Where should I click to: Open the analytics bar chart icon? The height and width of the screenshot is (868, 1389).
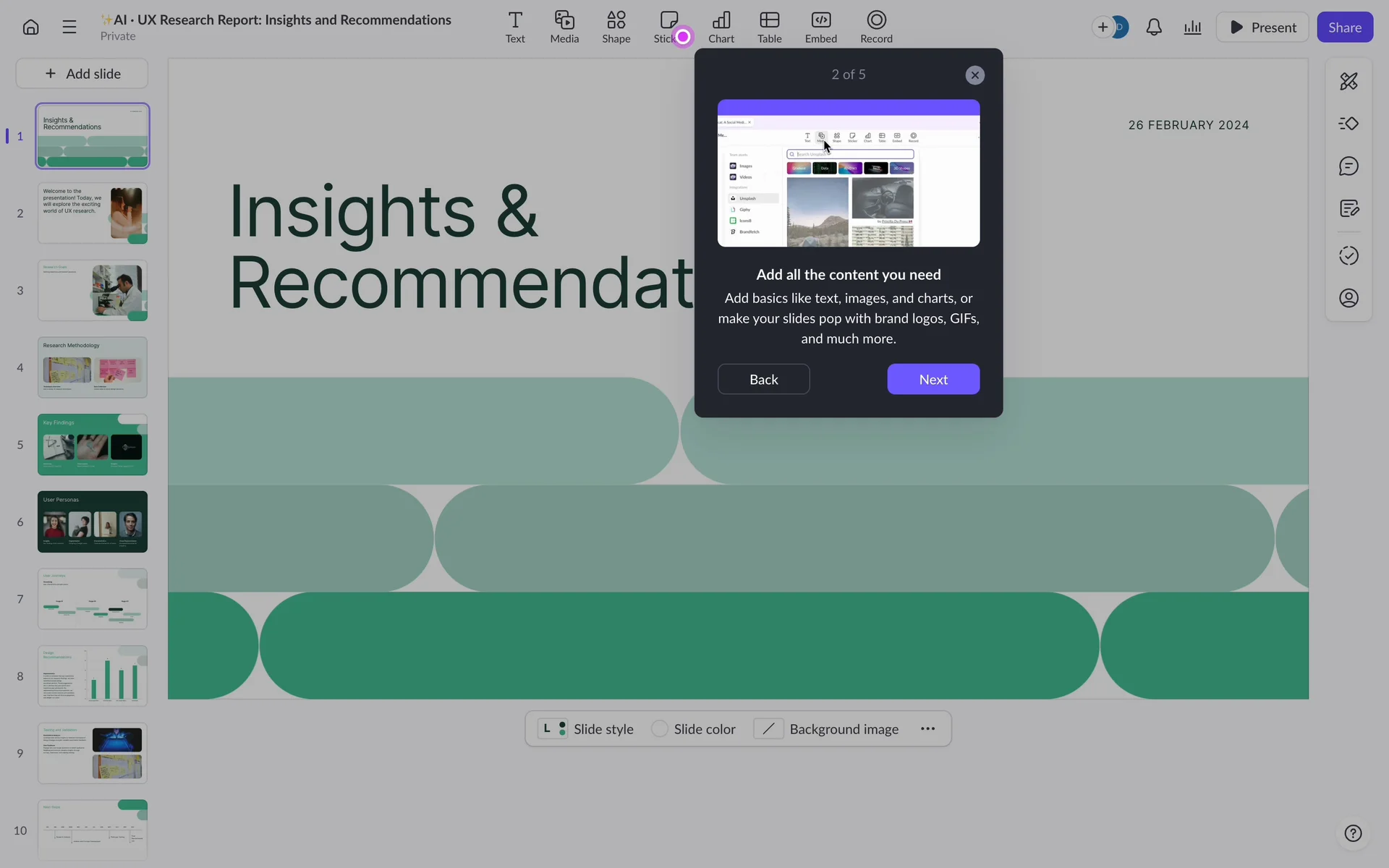tap(1192, 27)
